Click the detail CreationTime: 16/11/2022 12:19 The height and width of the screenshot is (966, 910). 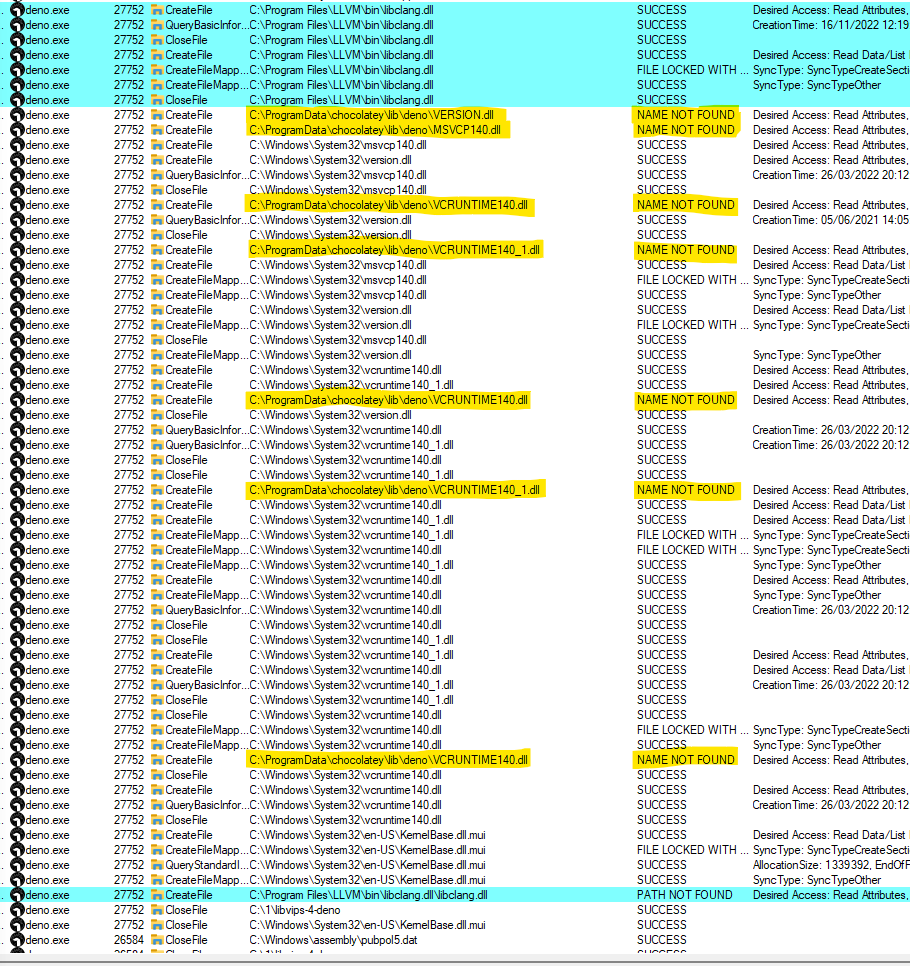(x=831, y=25)
